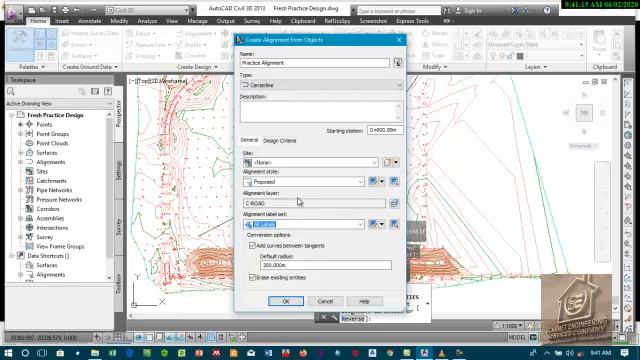
Task: Switch to the Analyze ribbon tab
Action: (x=147, y=21)
